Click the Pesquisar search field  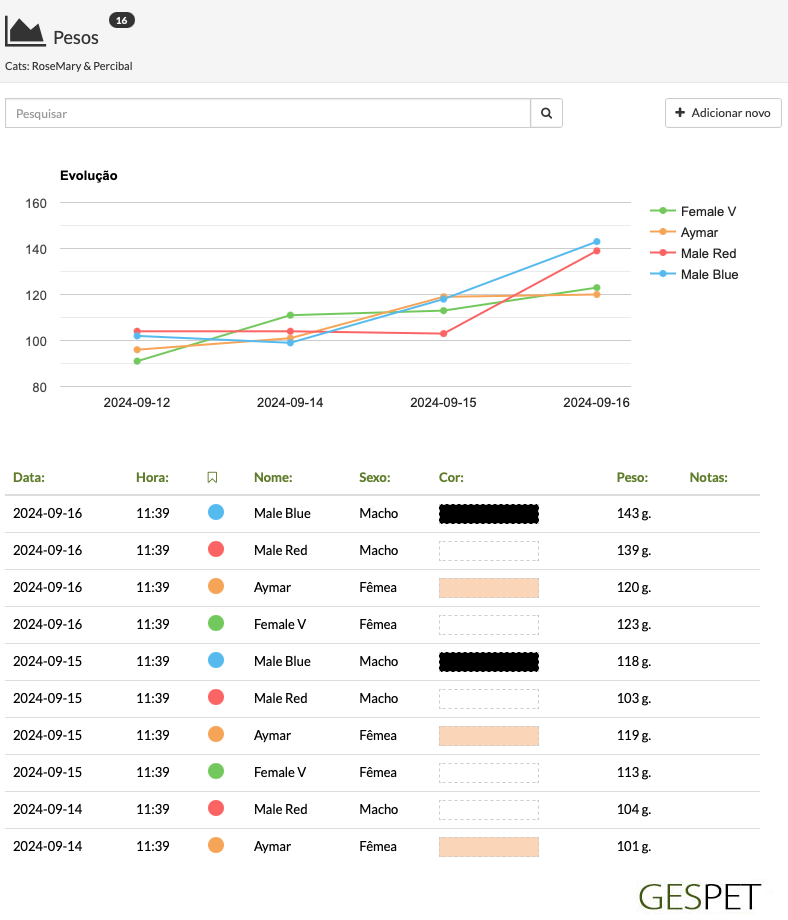(268, 113)
